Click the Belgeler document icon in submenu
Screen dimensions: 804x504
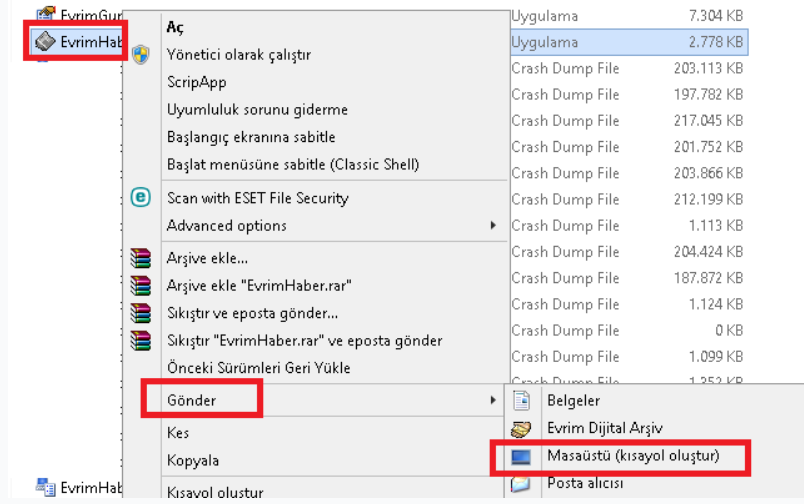tap(521, 400)
